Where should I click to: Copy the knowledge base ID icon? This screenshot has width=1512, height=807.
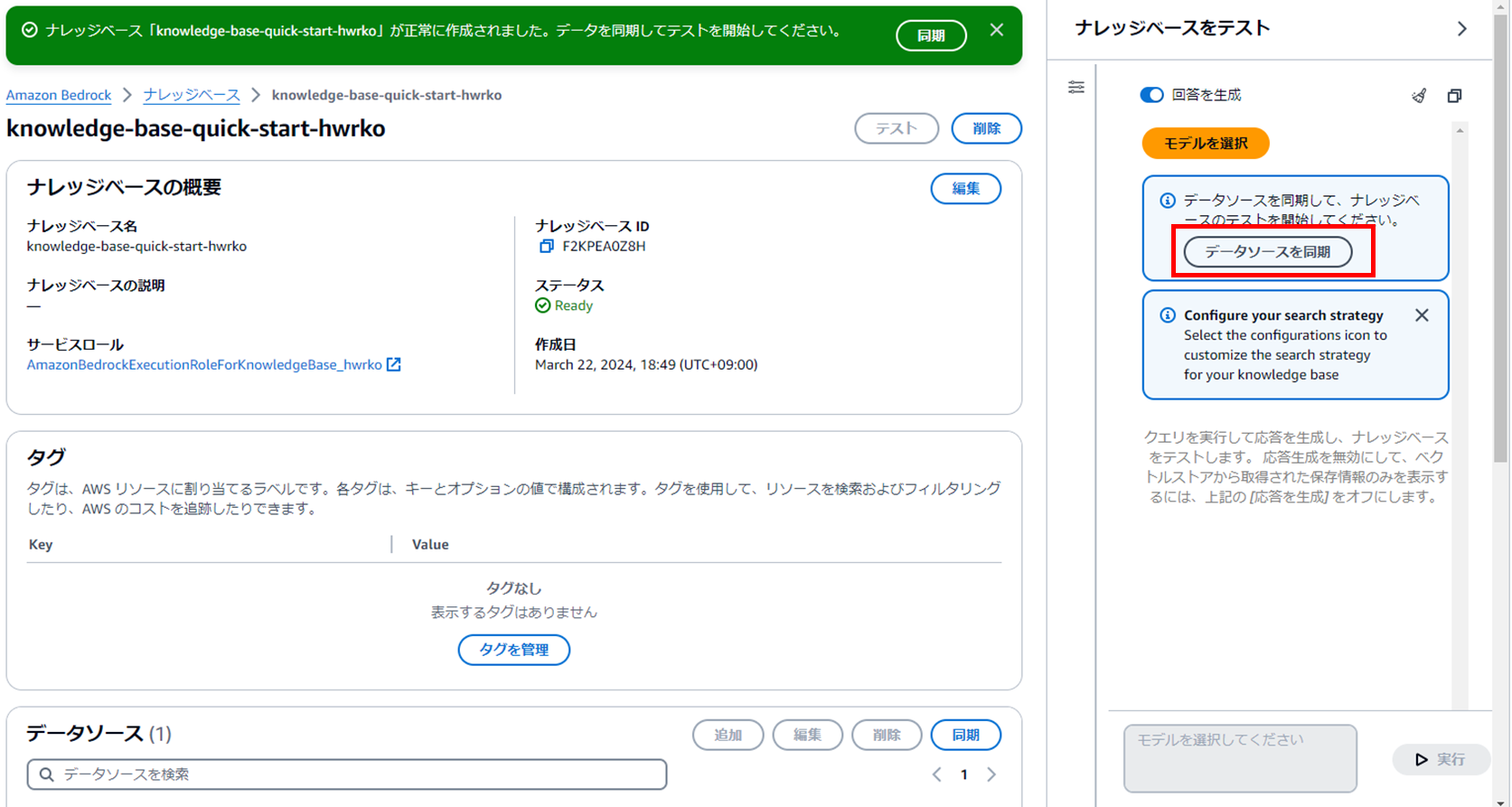click(x=546, y=246)
